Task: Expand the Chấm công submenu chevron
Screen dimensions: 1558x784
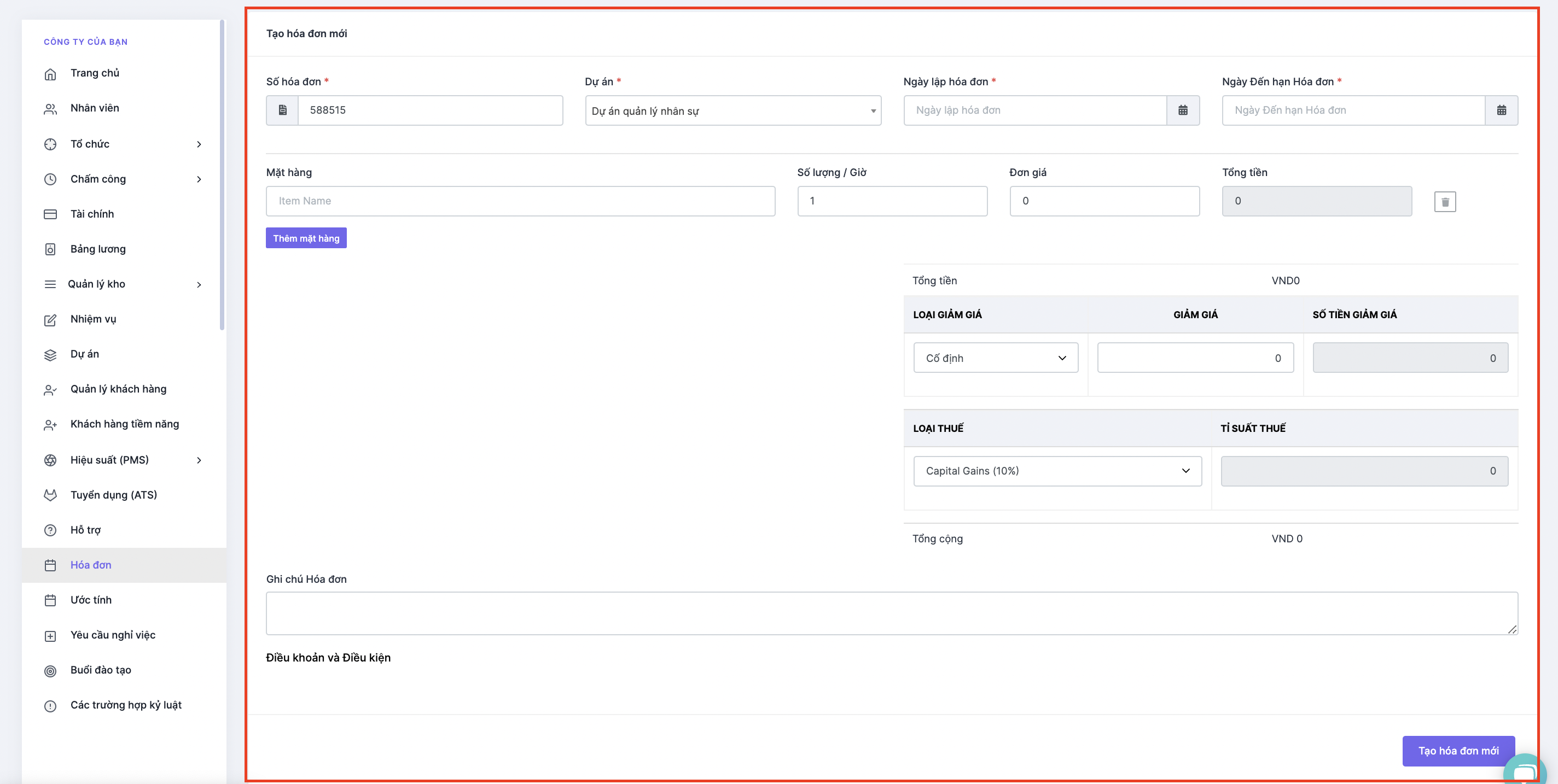Action: (199, 179)
